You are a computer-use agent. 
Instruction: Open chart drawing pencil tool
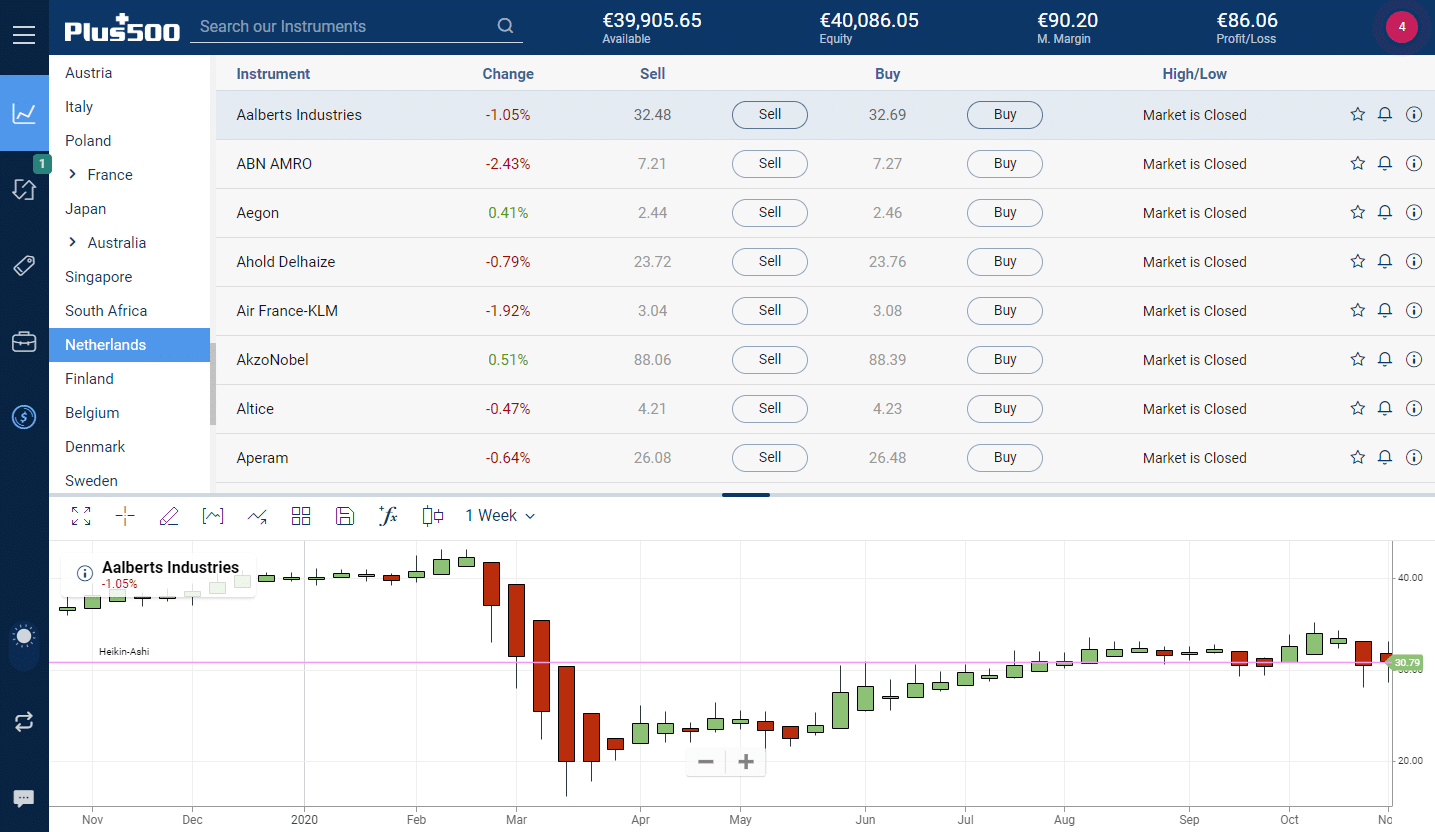tap(169, 516)
